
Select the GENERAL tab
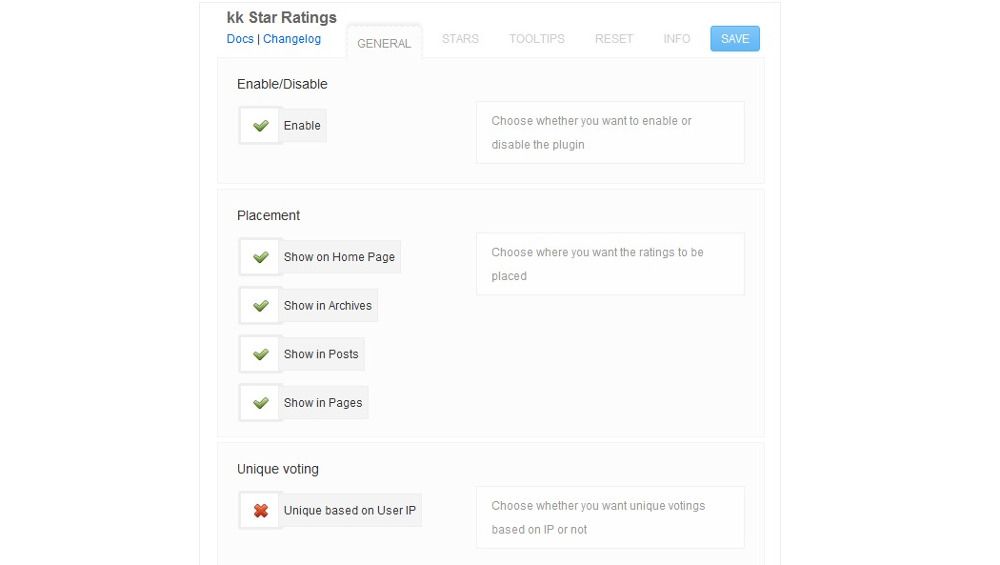[384, 43]
